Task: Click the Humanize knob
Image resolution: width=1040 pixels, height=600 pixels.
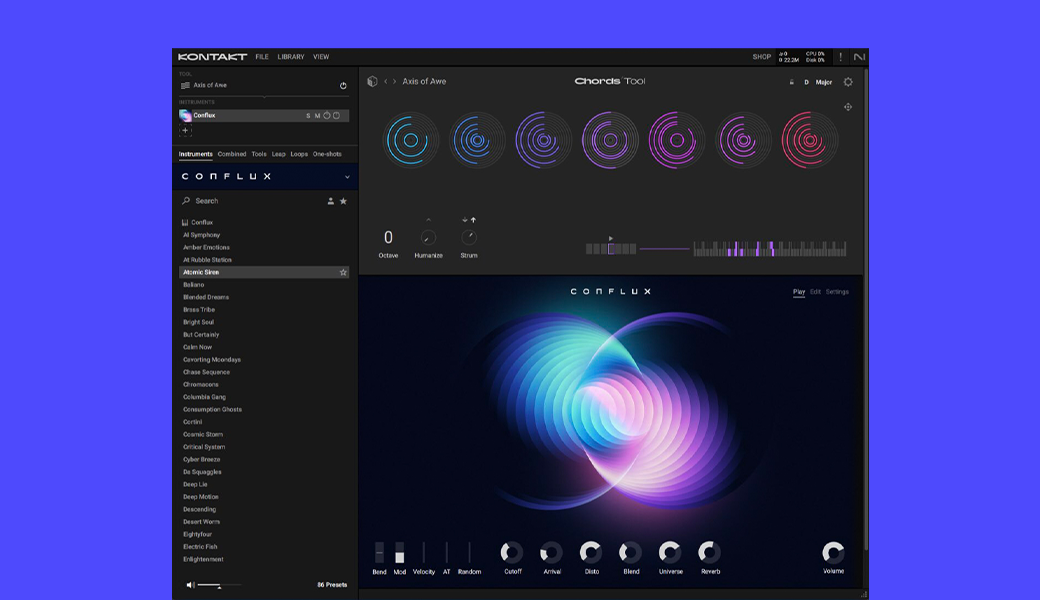Action: coord(428,237)
